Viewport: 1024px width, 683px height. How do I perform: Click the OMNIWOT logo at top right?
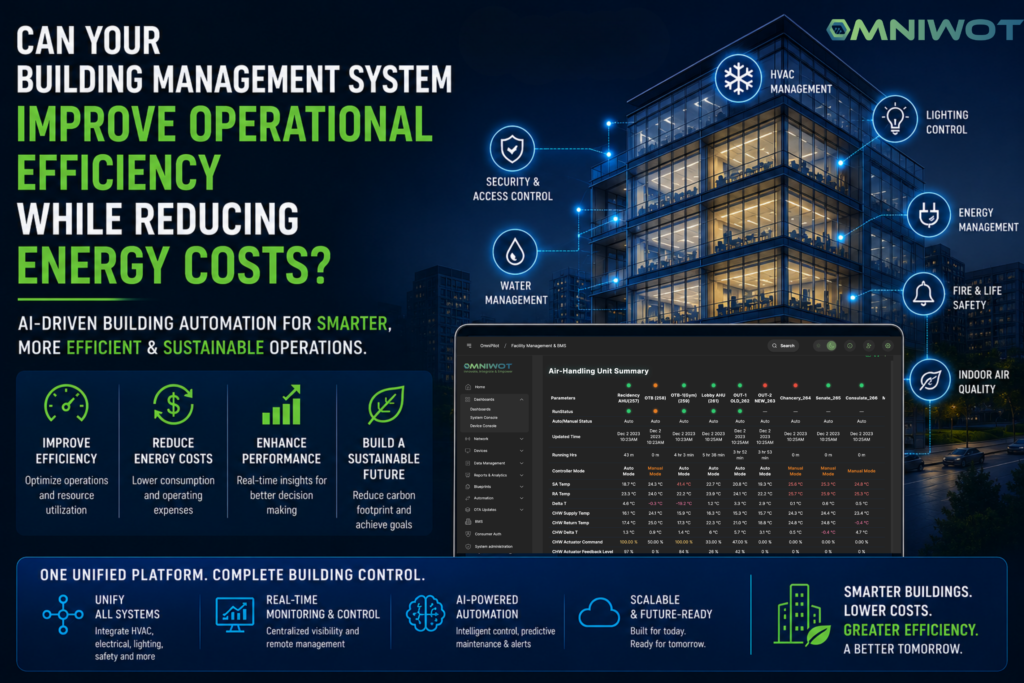click(923, 29)
